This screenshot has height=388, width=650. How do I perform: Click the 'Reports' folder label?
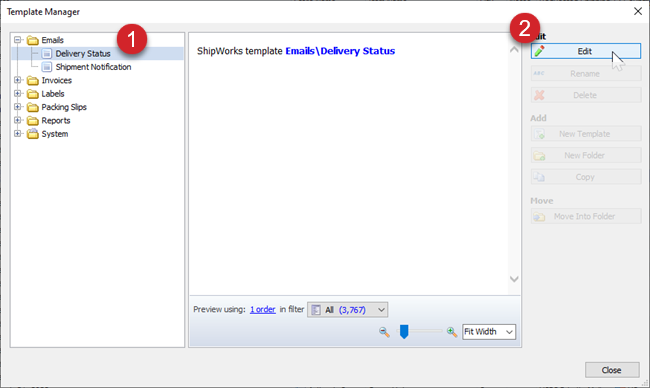pos(56,121)
